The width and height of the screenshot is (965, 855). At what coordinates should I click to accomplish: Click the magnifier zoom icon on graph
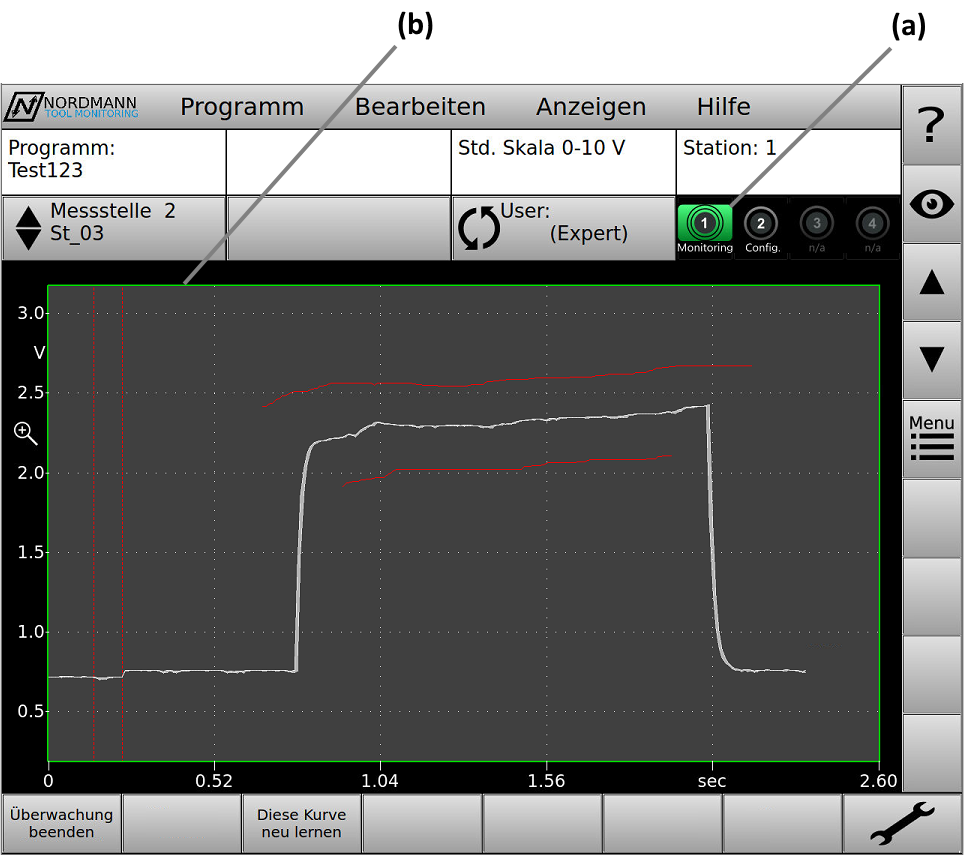click(25, 433)
